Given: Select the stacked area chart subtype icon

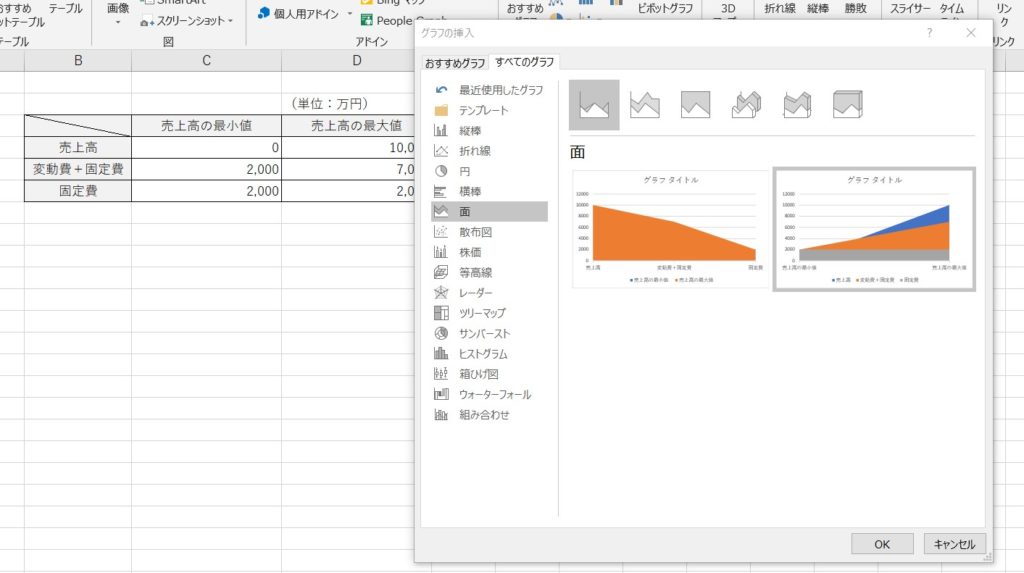Looking at the screenshot, I should pyautogui.click(x=645, y=105).
